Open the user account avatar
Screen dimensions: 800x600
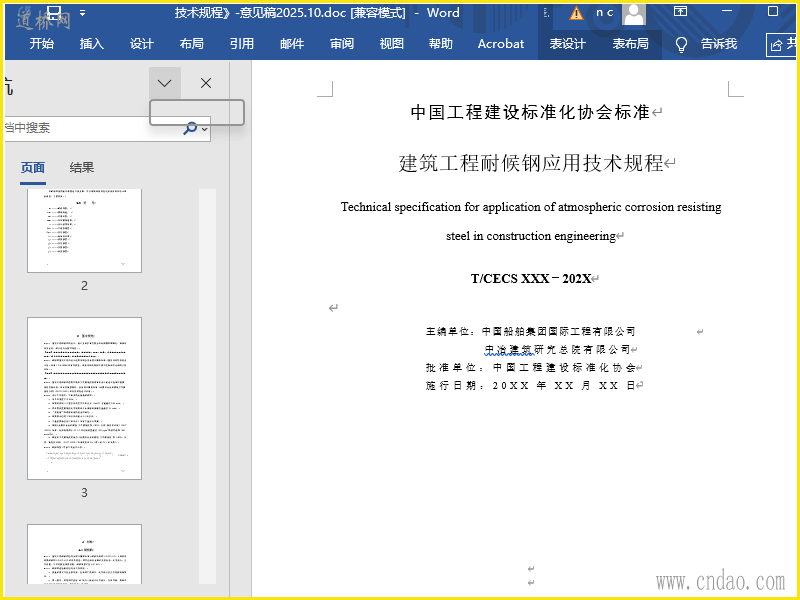[634, 13]
